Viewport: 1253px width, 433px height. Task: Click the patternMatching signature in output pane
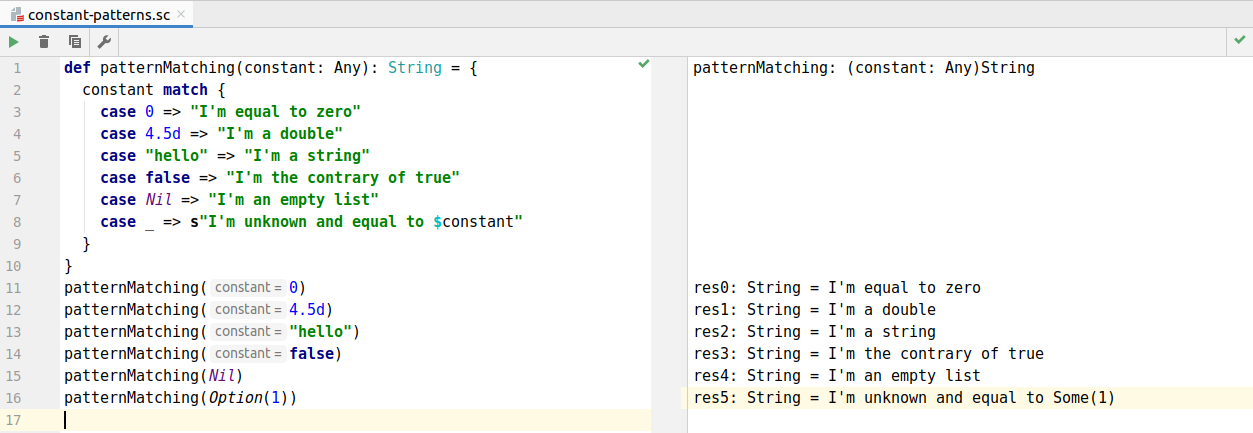coord(863,68)
